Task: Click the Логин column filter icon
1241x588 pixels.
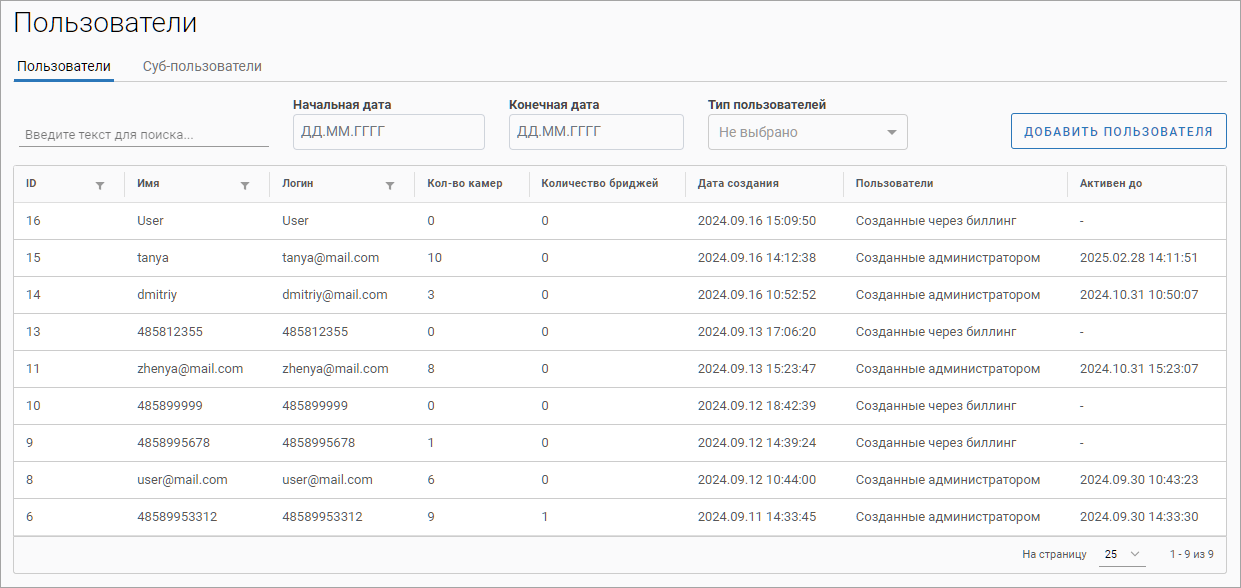Action: 390,185
